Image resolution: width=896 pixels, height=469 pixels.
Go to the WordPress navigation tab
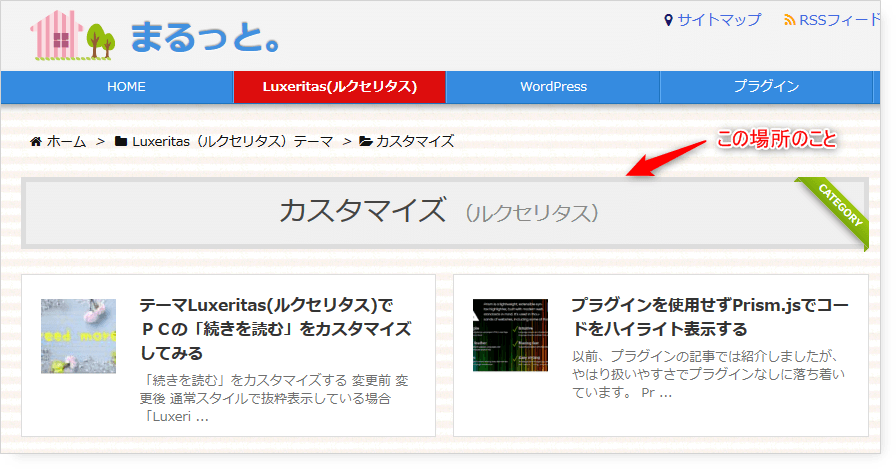(x=553, y=87)
